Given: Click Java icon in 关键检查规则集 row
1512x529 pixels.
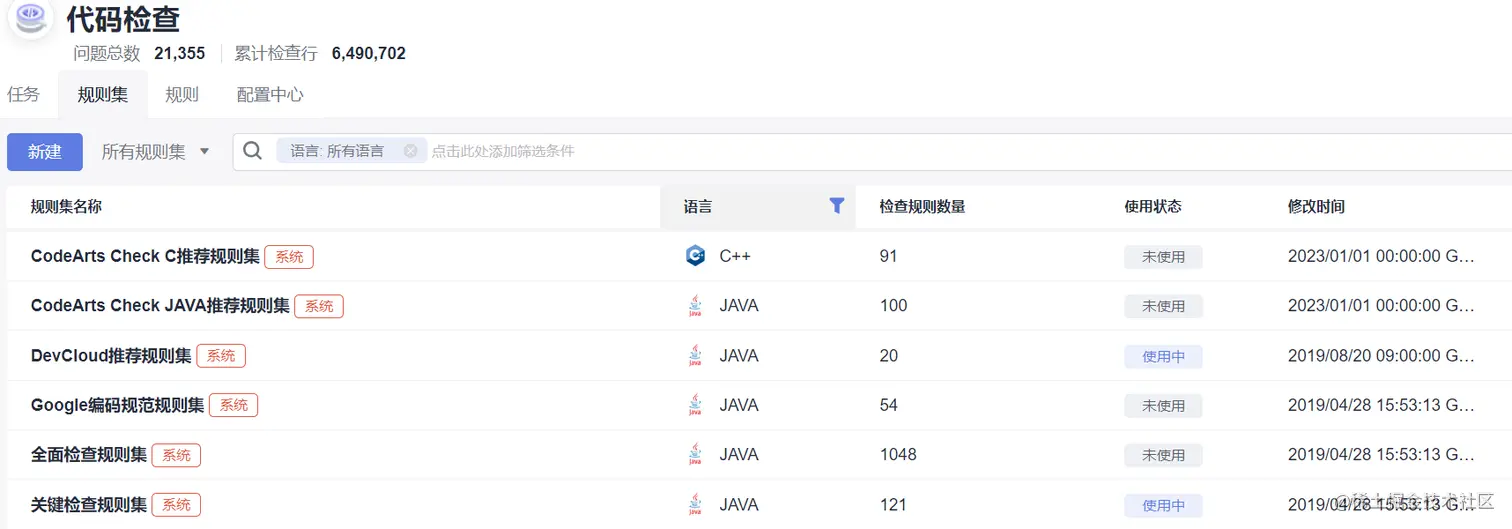Looking at the screenshot, I should (x=695, y=504).
